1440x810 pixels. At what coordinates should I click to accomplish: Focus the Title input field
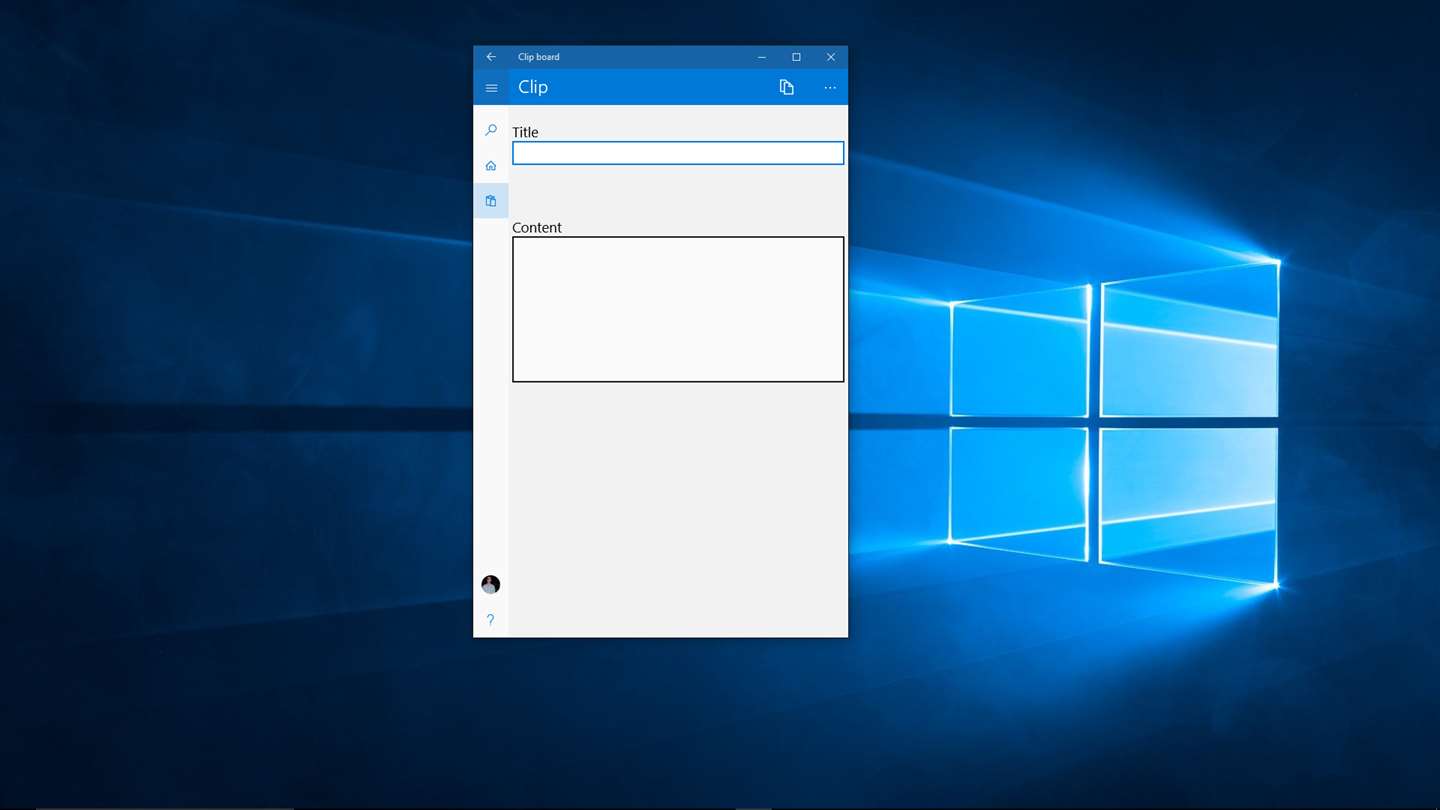(x=678, y=153)
